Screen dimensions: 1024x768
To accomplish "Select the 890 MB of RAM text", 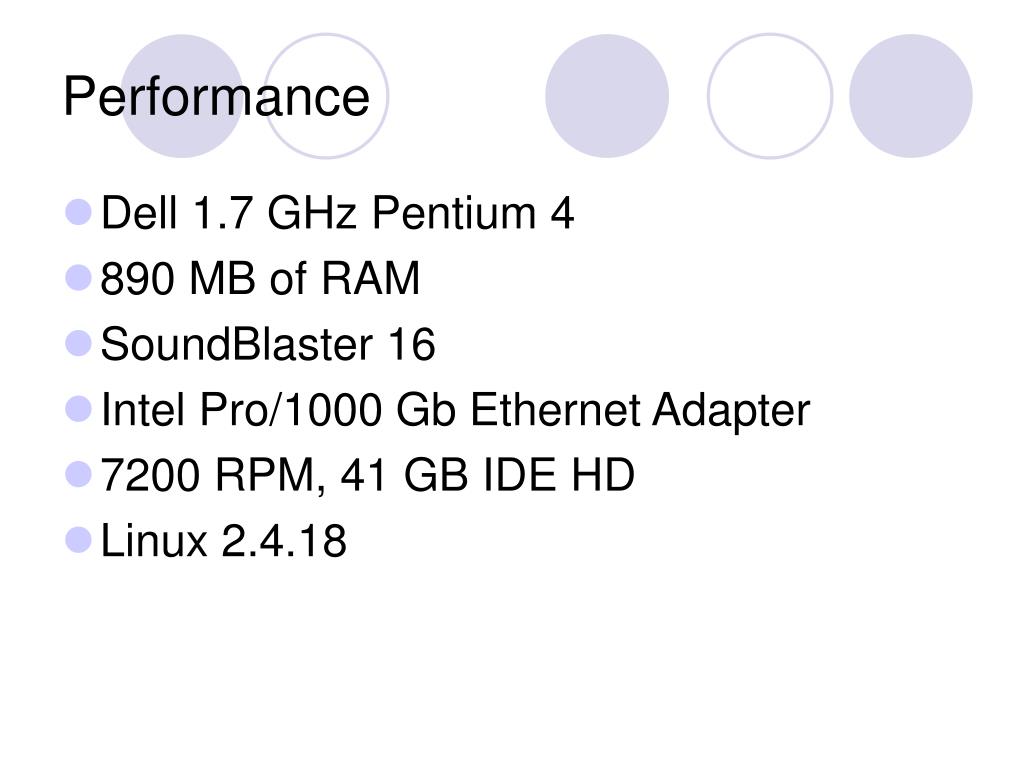I will [260, 278].
